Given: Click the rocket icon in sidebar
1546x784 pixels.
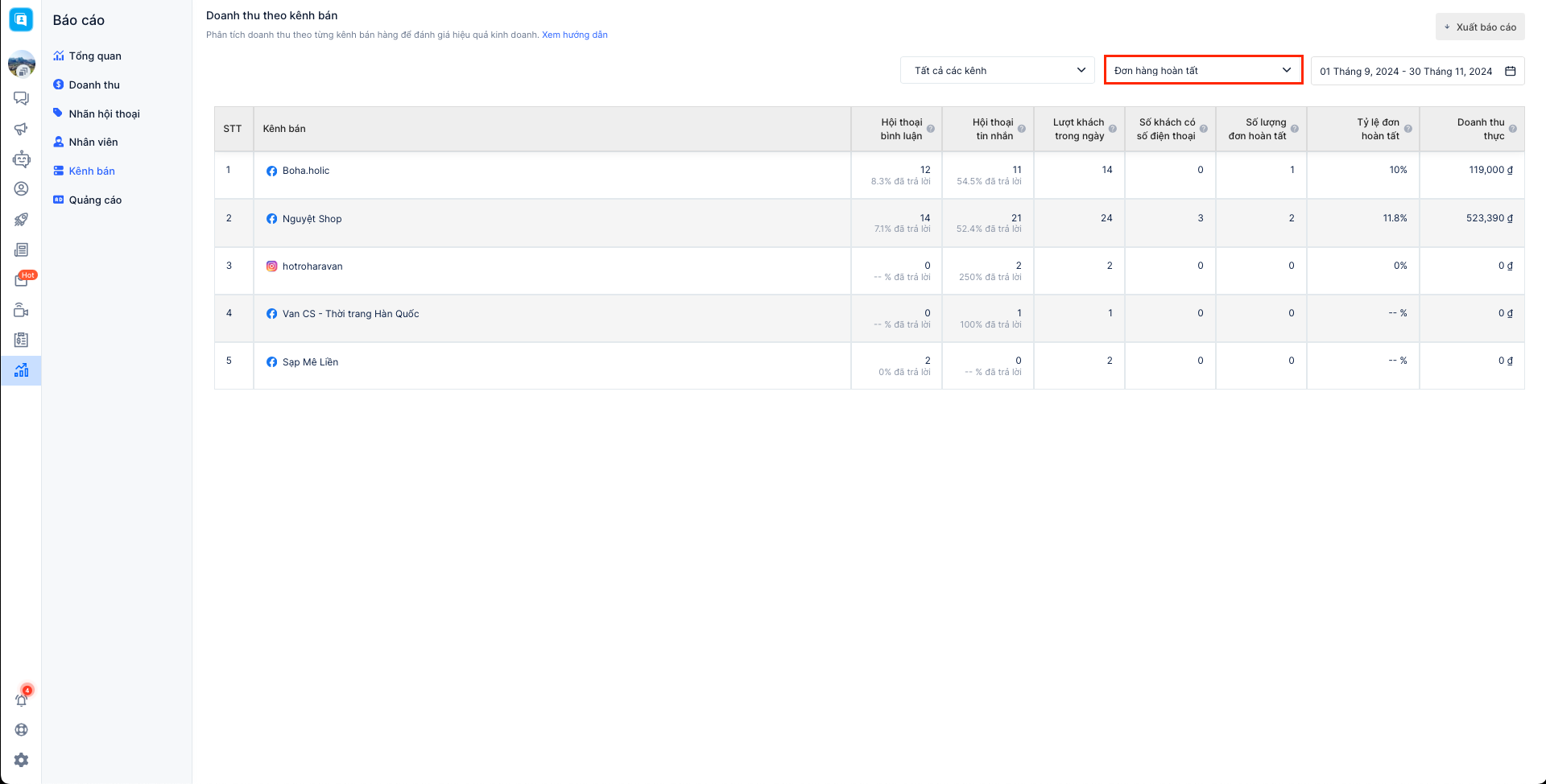Looking at the screenshot, I should pyautogui.click(x=22, y=220).
